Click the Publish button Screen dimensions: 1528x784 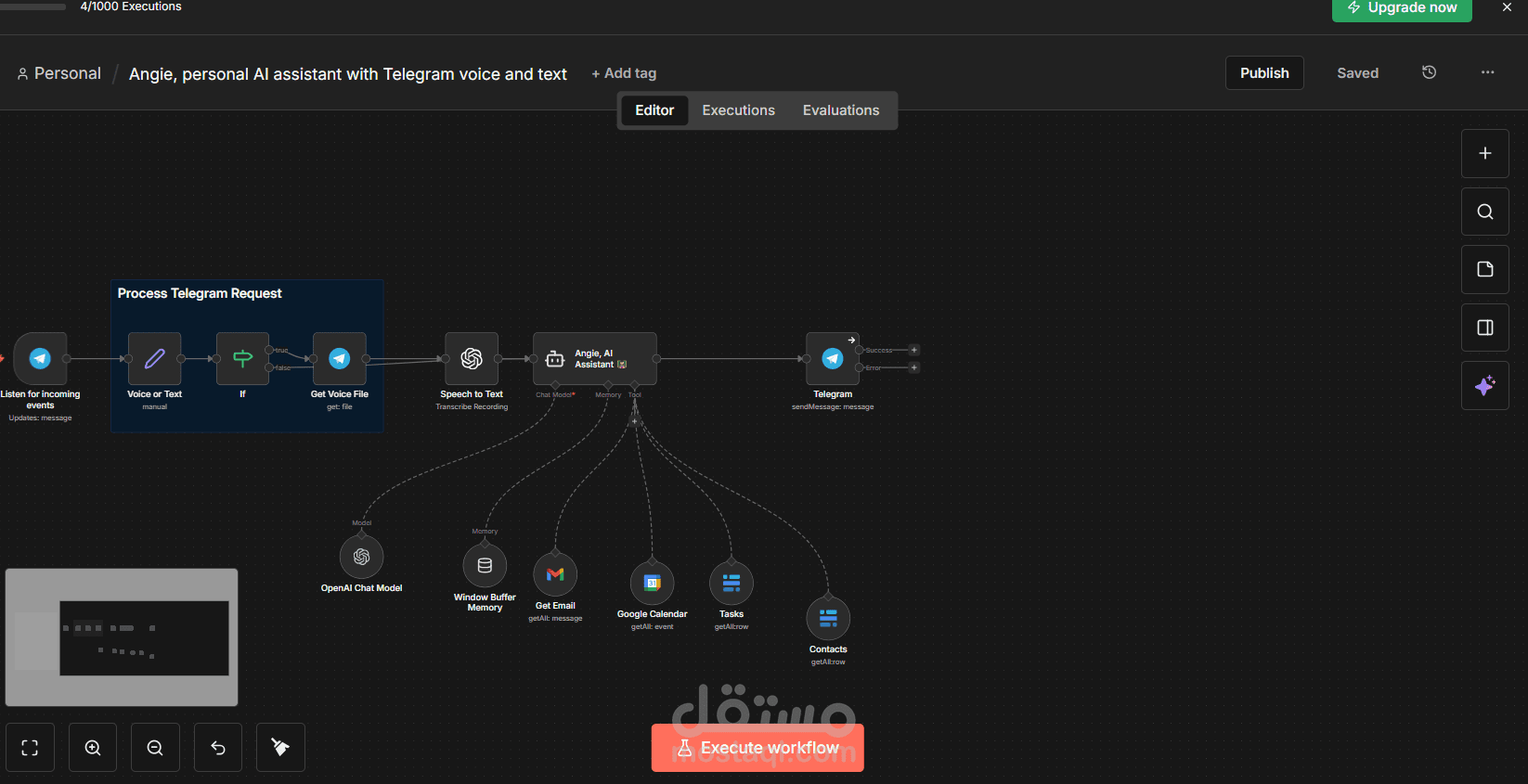(x=1264, y=73)
